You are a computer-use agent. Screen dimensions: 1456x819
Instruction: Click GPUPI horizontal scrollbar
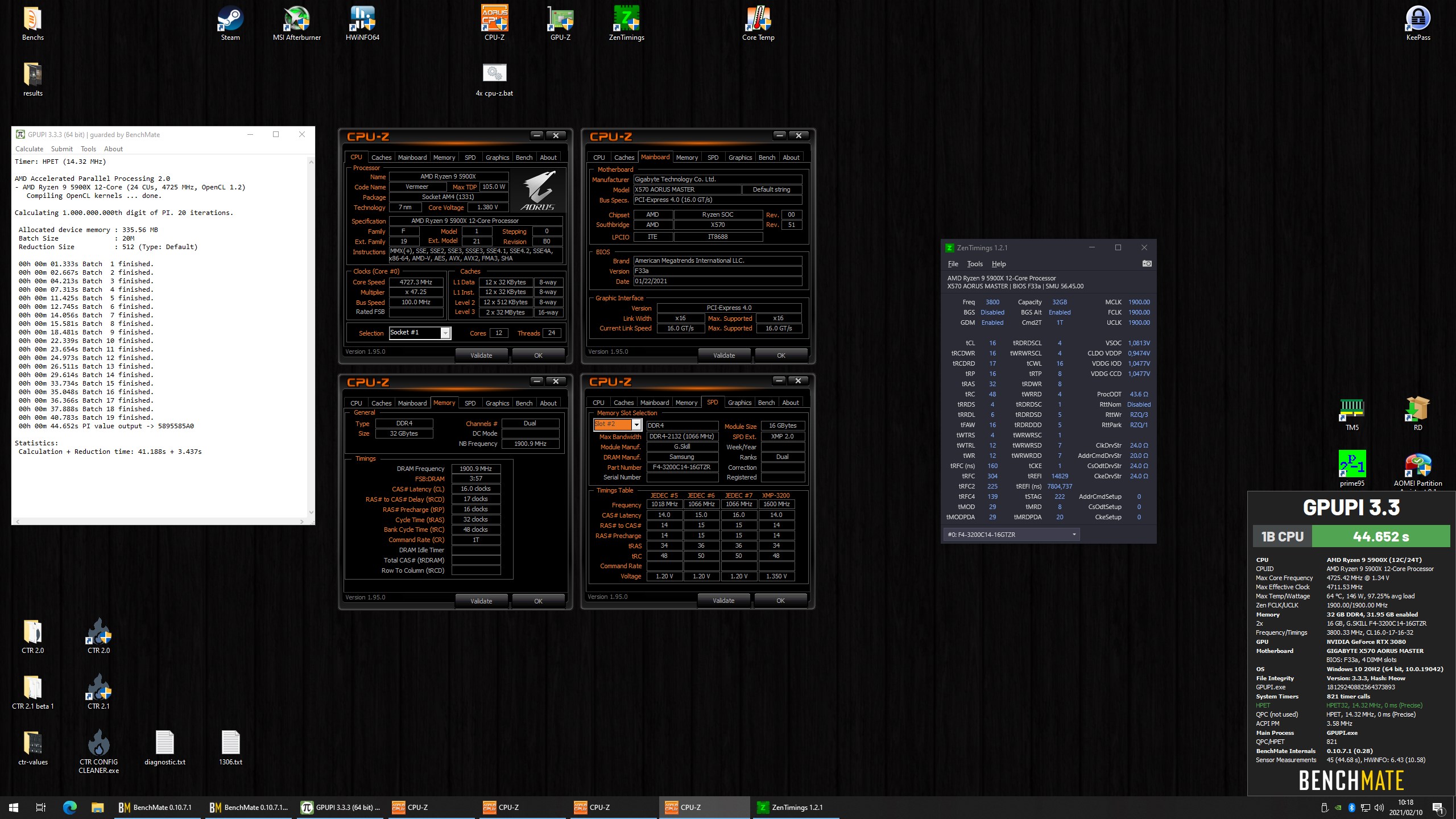pyautogui.click(x=159, y=521)
